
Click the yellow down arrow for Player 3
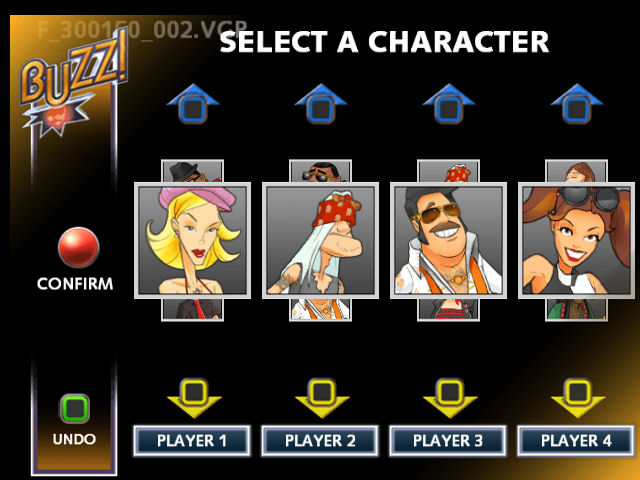(450, 398)
